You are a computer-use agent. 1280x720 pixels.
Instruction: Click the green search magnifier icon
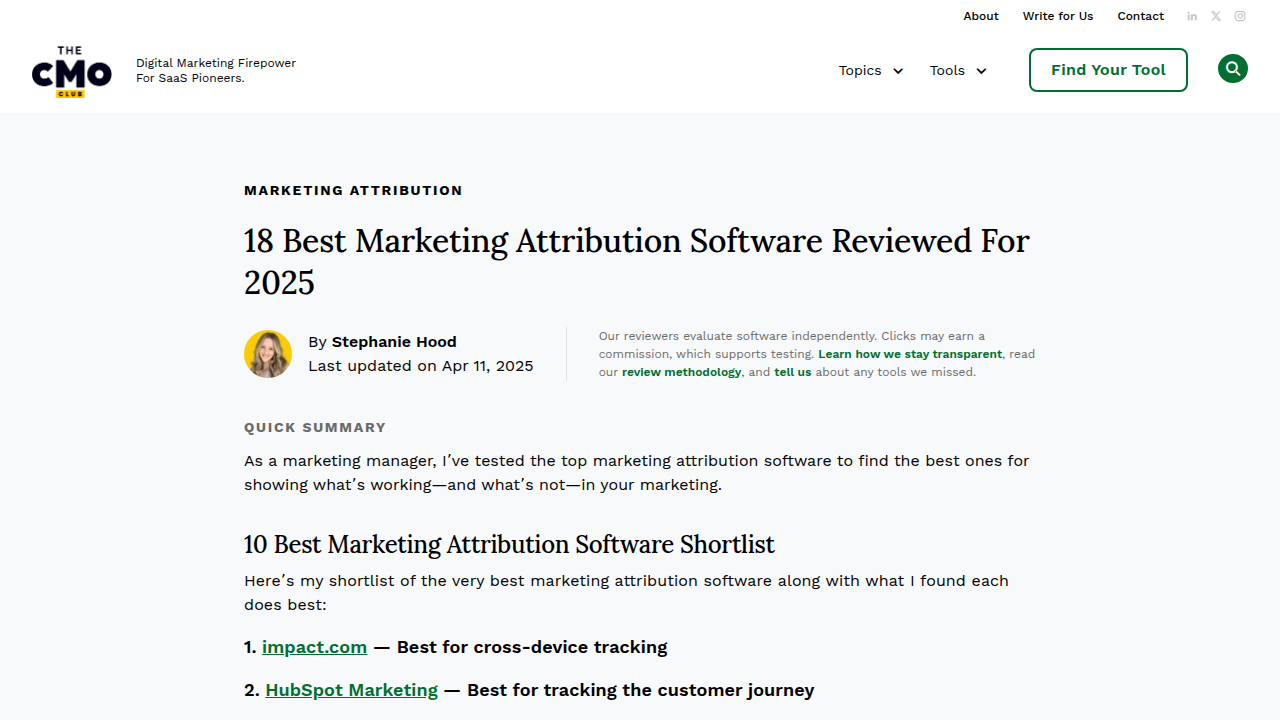(x=1233, y=69)
